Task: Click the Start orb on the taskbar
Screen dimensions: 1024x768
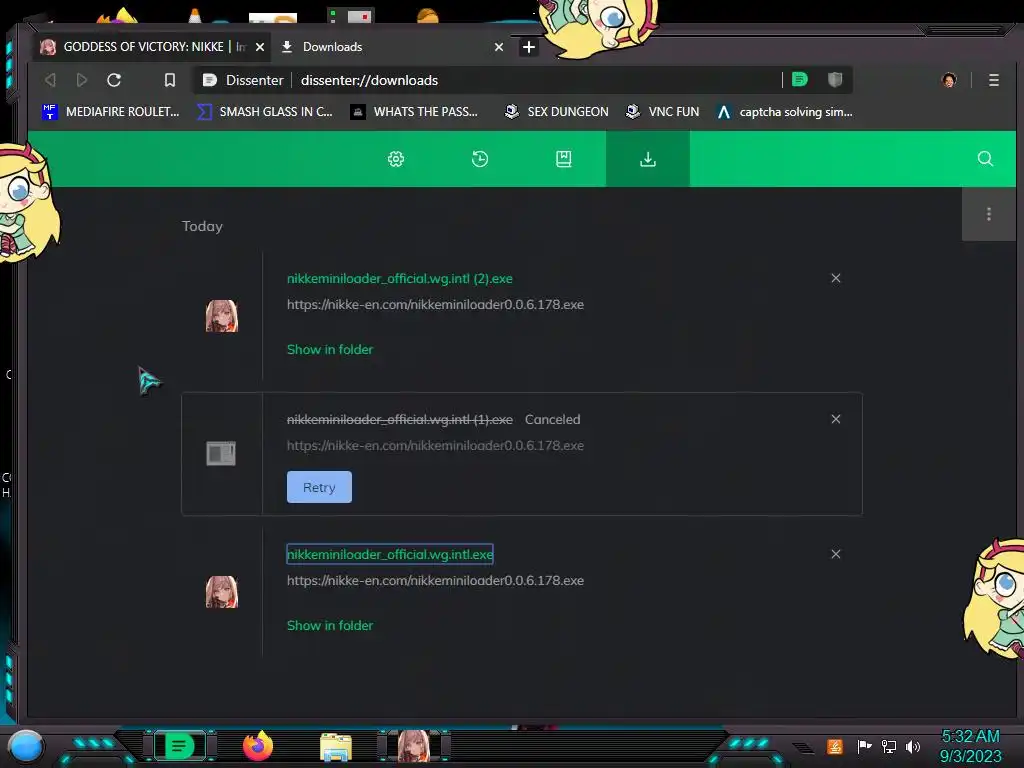Action: 26,746
